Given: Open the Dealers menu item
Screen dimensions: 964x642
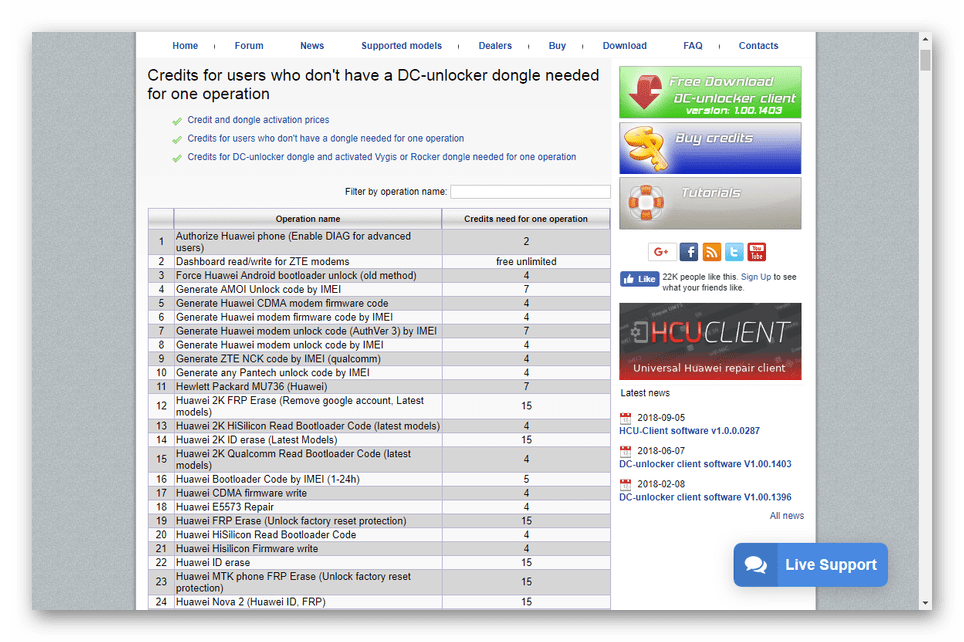Looking at the screenshot, I should point(495,46).
